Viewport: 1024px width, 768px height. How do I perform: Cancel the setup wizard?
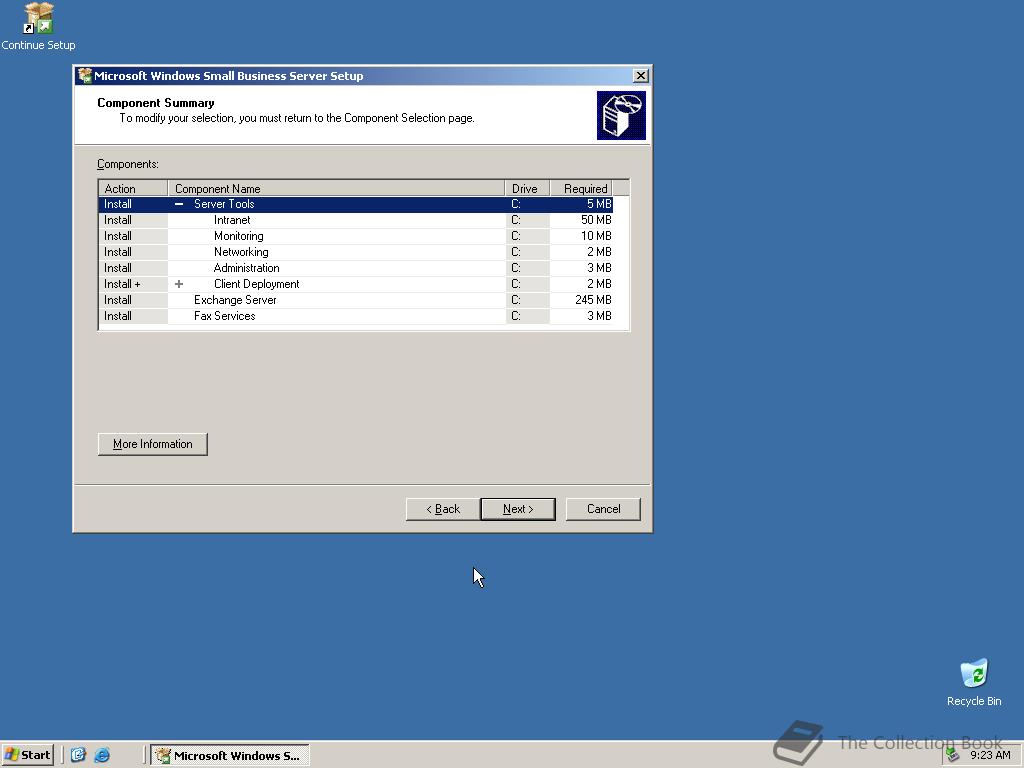coord(603,509)
